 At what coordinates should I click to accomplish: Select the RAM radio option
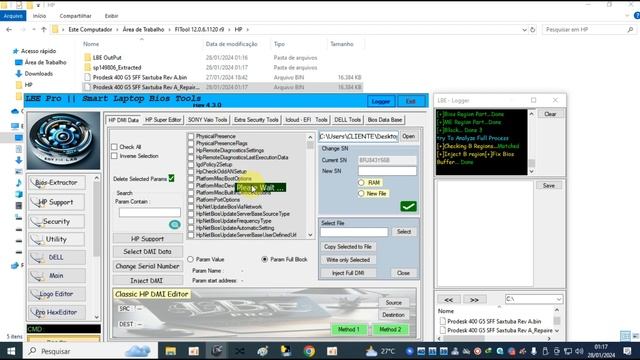[361, 182]
